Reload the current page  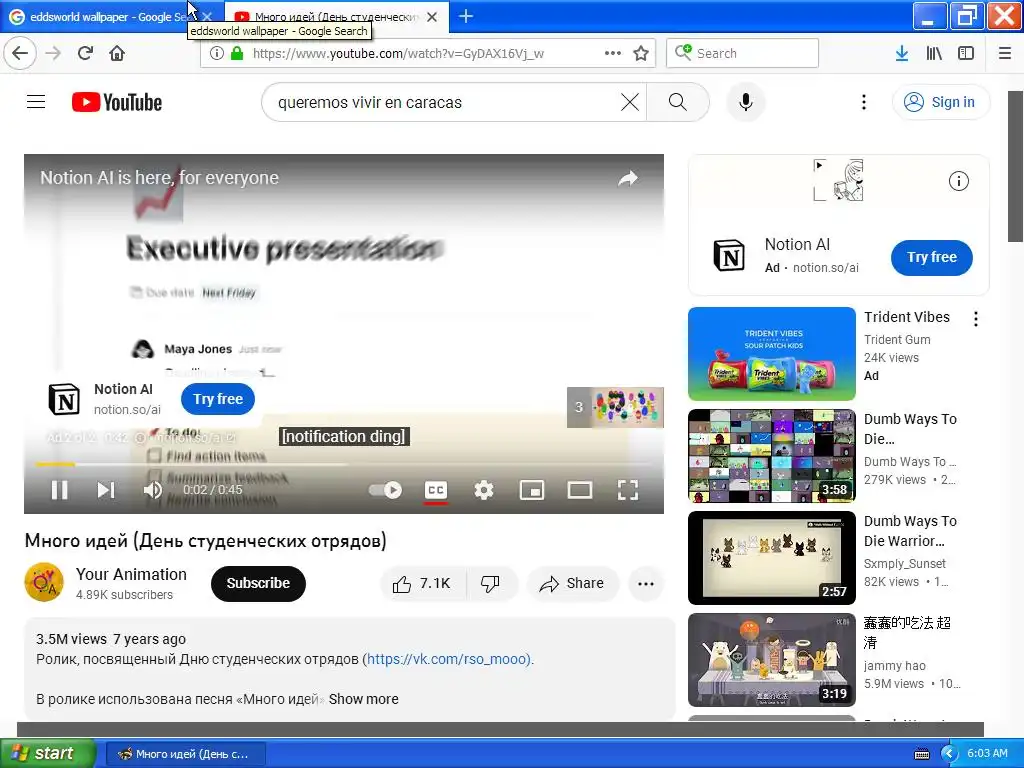pyautogui.click(x=85, y=53)
